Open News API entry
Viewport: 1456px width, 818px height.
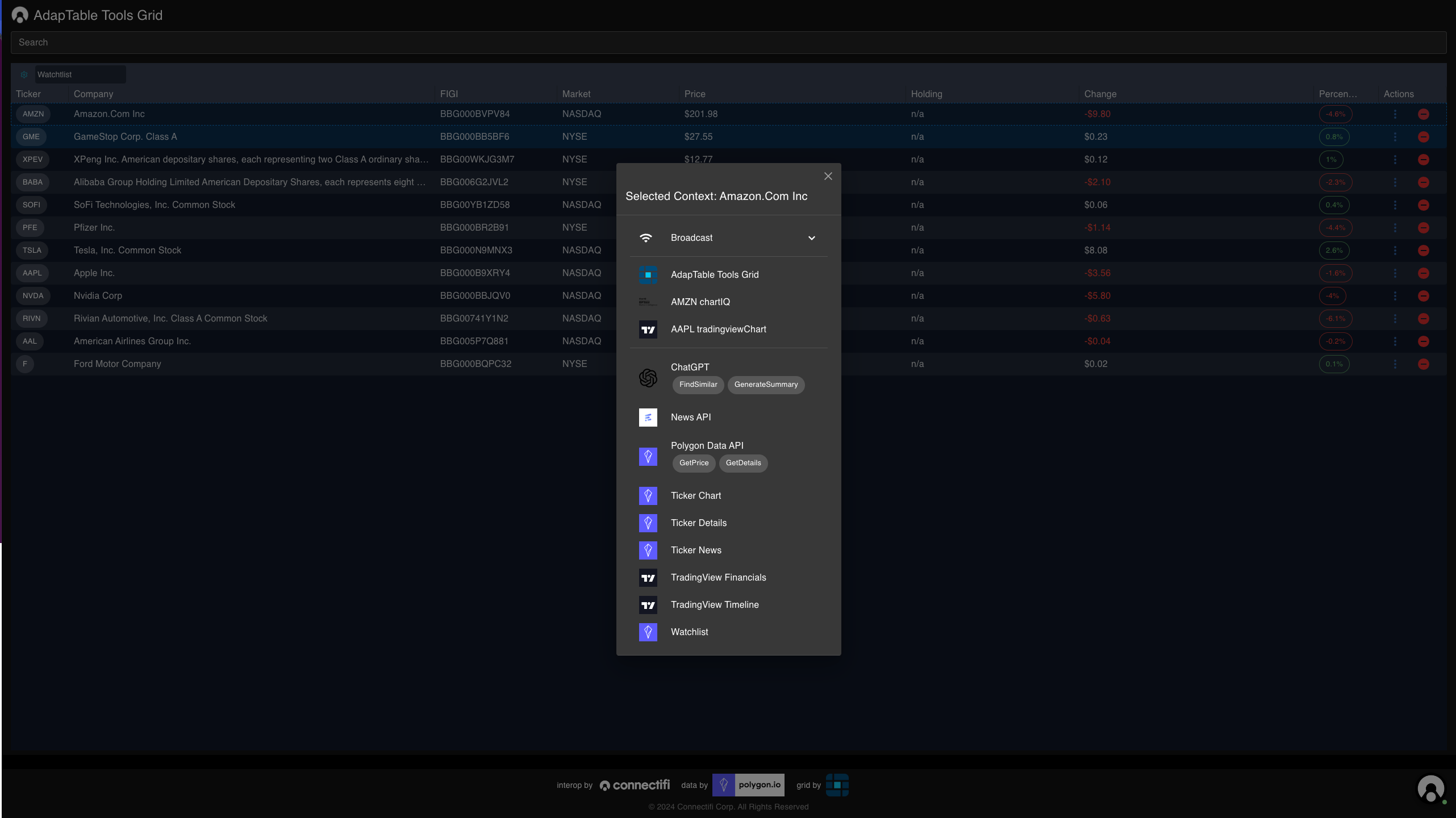[729, 418]
